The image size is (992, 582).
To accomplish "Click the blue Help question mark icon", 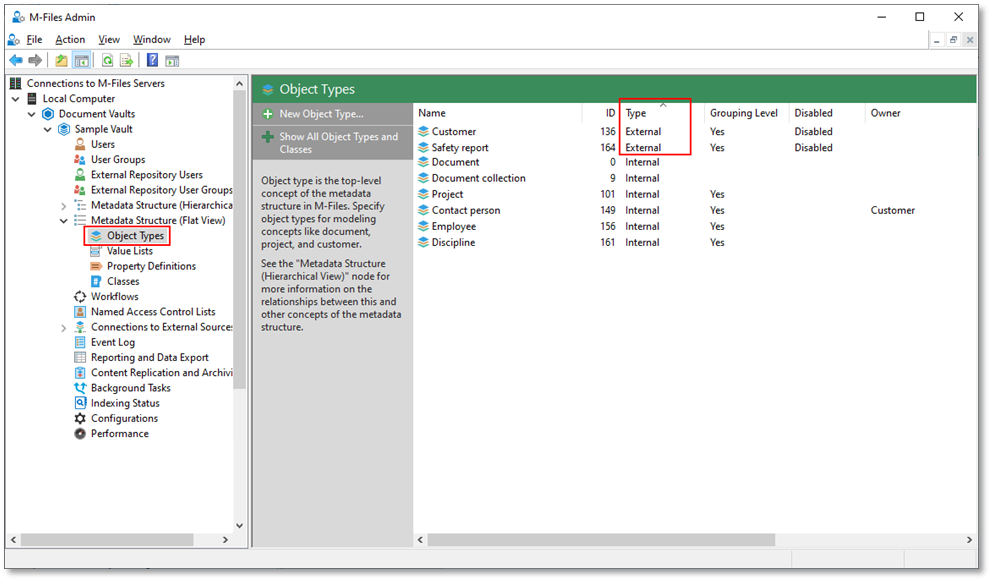I will (x=152, y=60).
